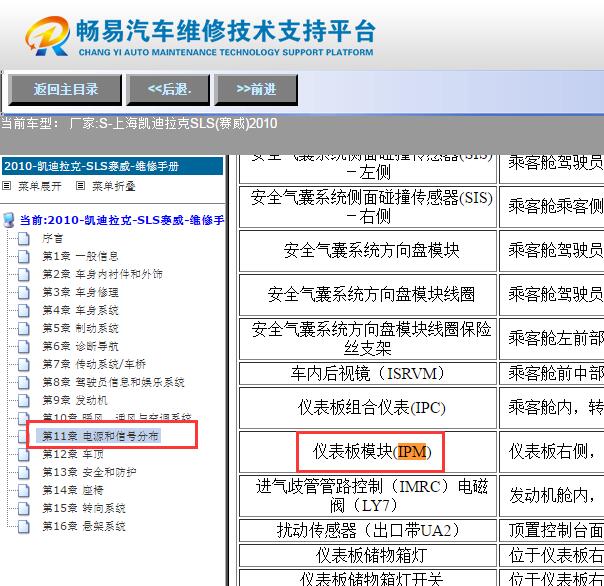Click the 2010-凯迪拉克-SLS赛威-维修手册 panel header

pos(112,166)
